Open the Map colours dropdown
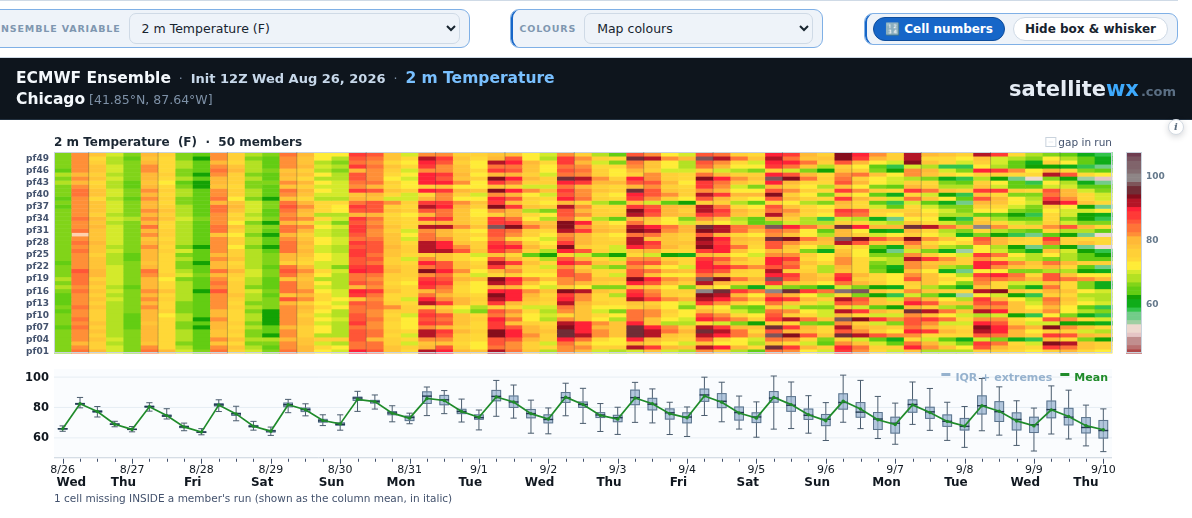 (x=698, y=29)
